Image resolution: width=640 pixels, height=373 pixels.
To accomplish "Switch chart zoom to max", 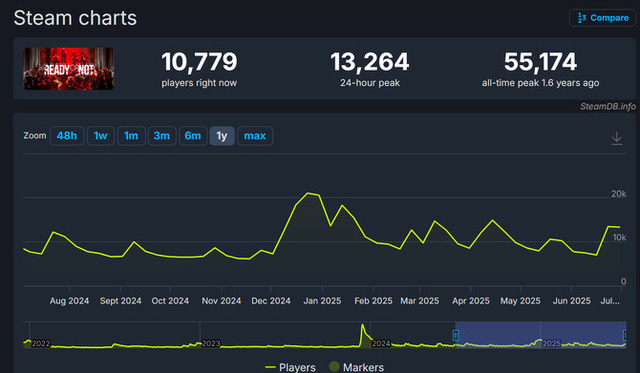I will coord(255,136).
